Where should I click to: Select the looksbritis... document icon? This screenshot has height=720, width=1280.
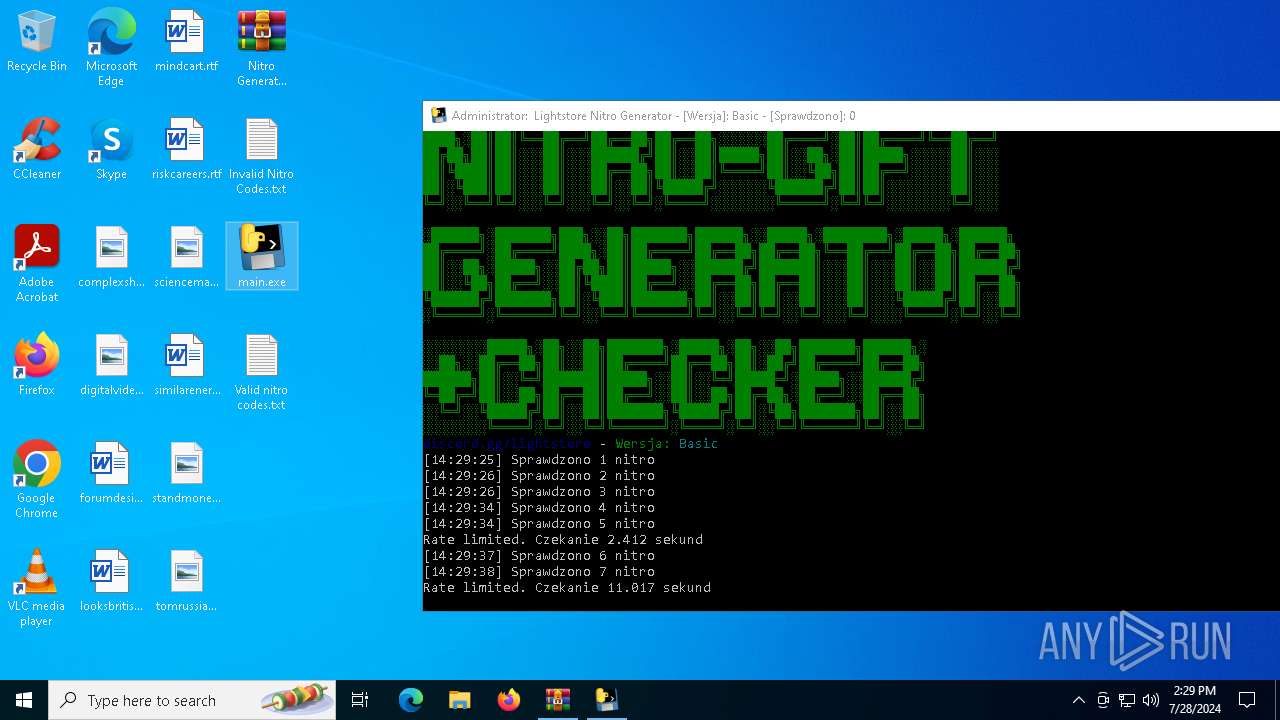[x=111, y=581]
